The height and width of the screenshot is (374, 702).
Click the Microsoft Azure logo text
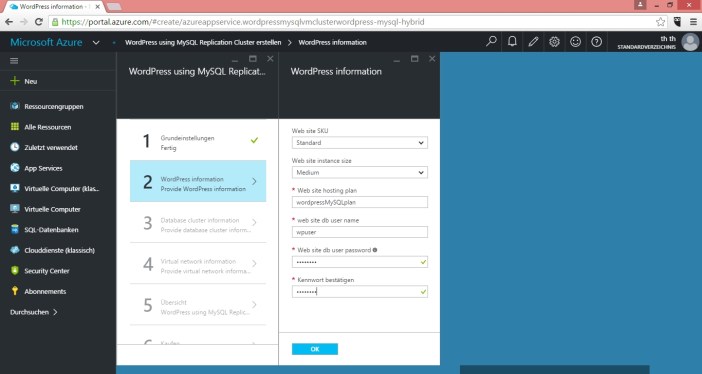[46, 42]
